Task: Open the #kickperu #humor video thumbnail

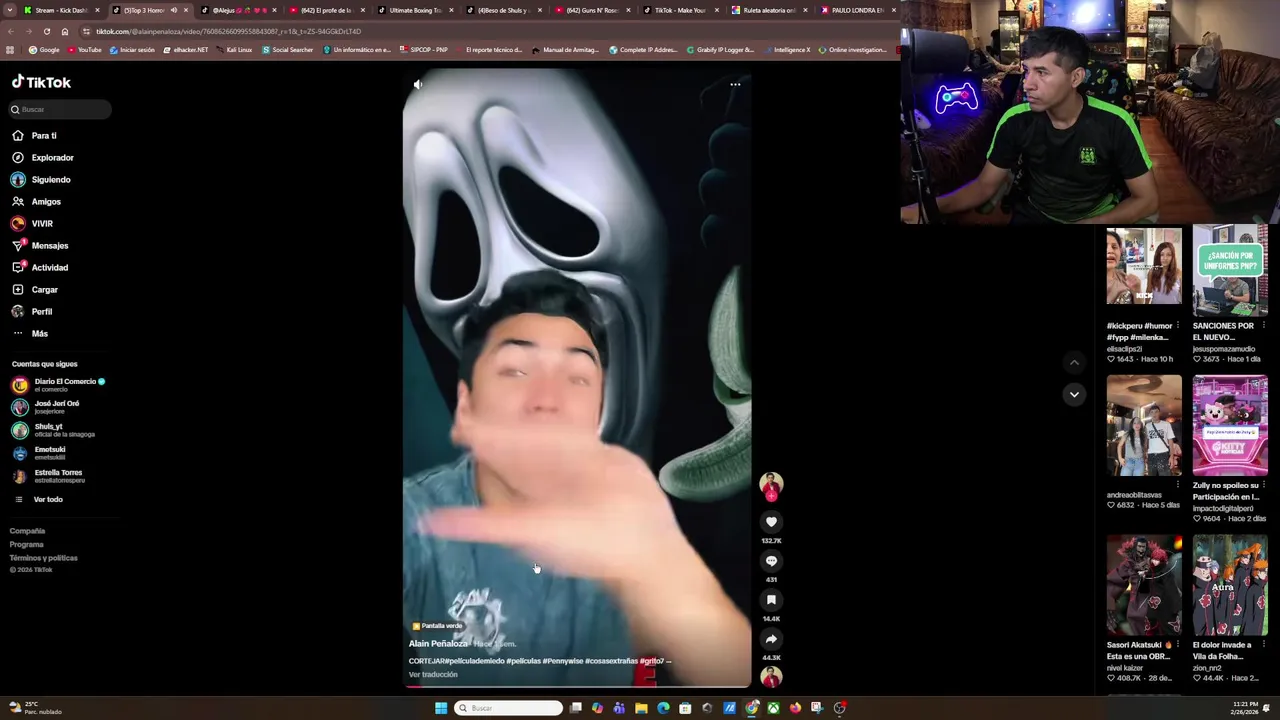Action: (x=1144, y=266)
